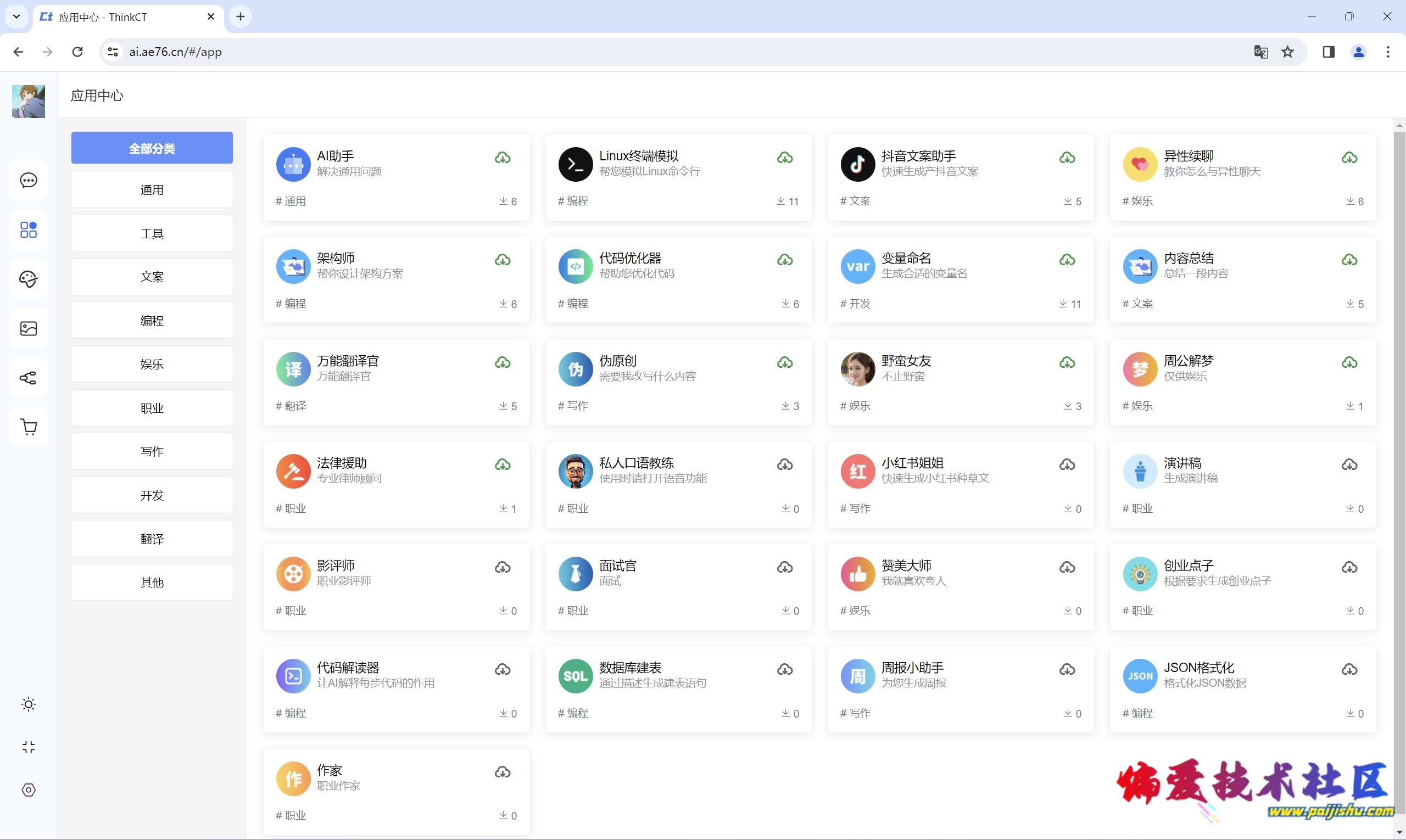
Task: Click the cloud icon on 内容总结 card
Action: [x=1349, y=260]
